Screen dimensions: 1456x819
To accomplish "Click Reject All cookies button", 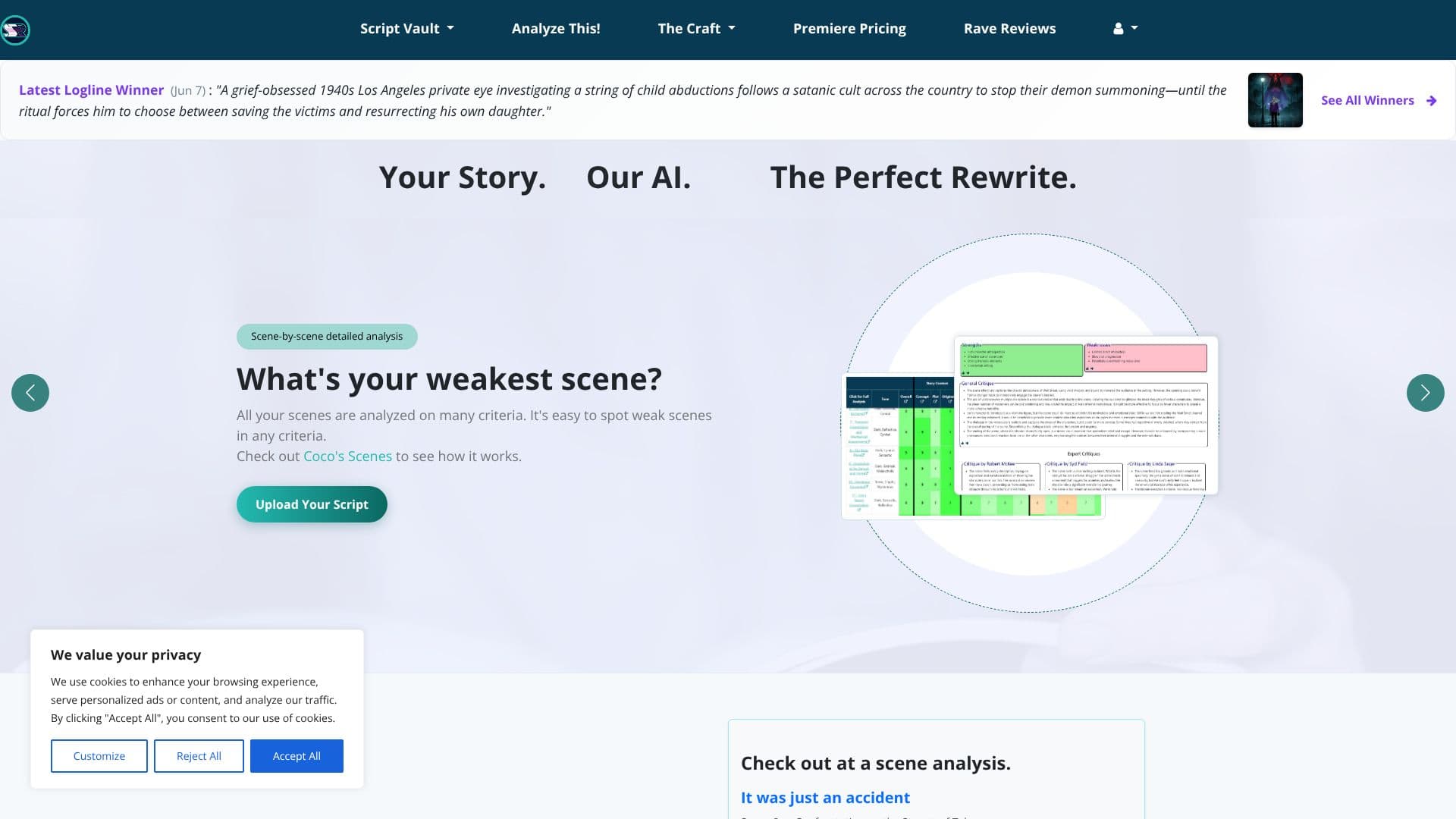I will 199,756.
